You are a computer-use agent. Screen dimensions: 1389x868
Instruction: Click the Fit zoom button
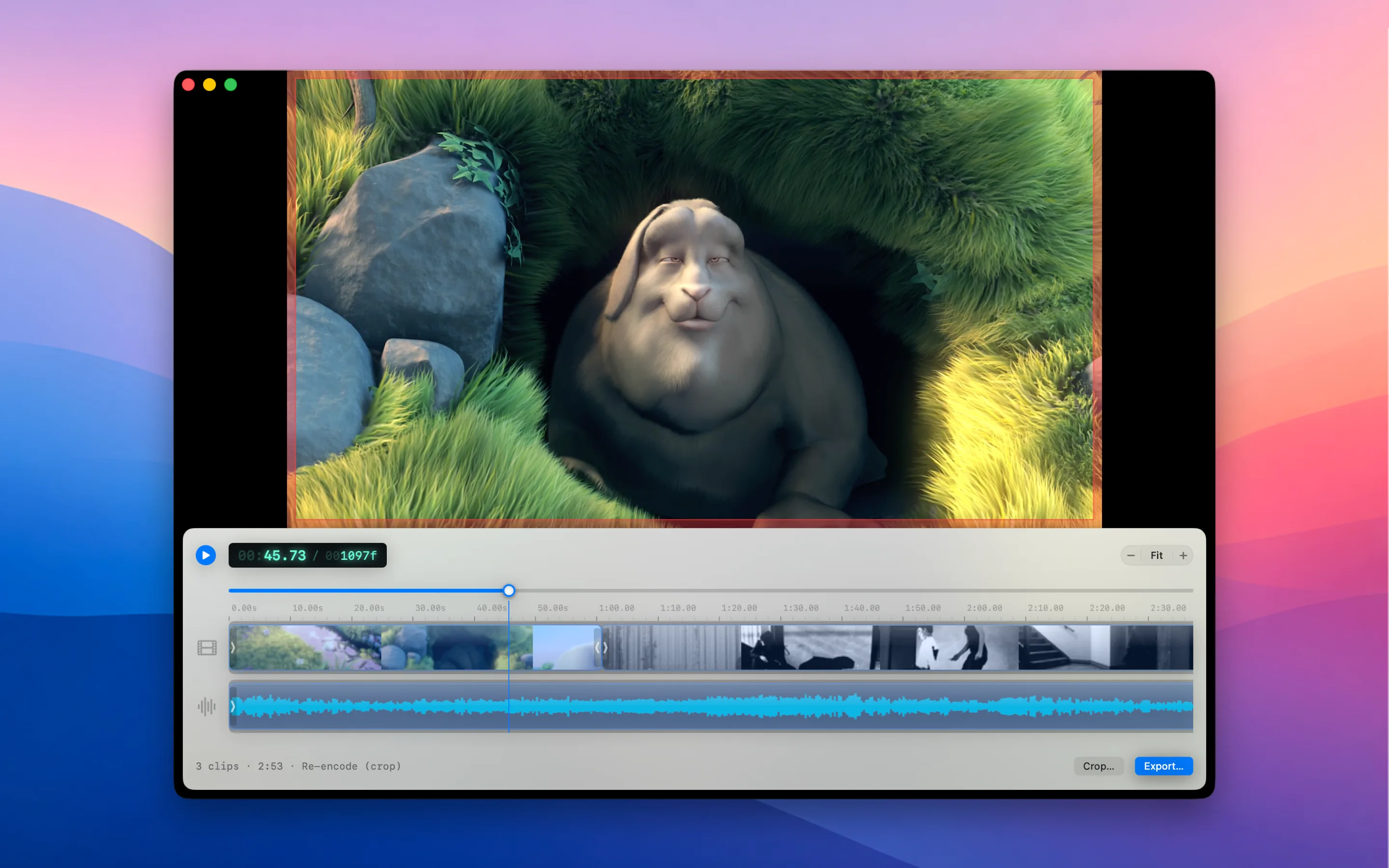1157,555
